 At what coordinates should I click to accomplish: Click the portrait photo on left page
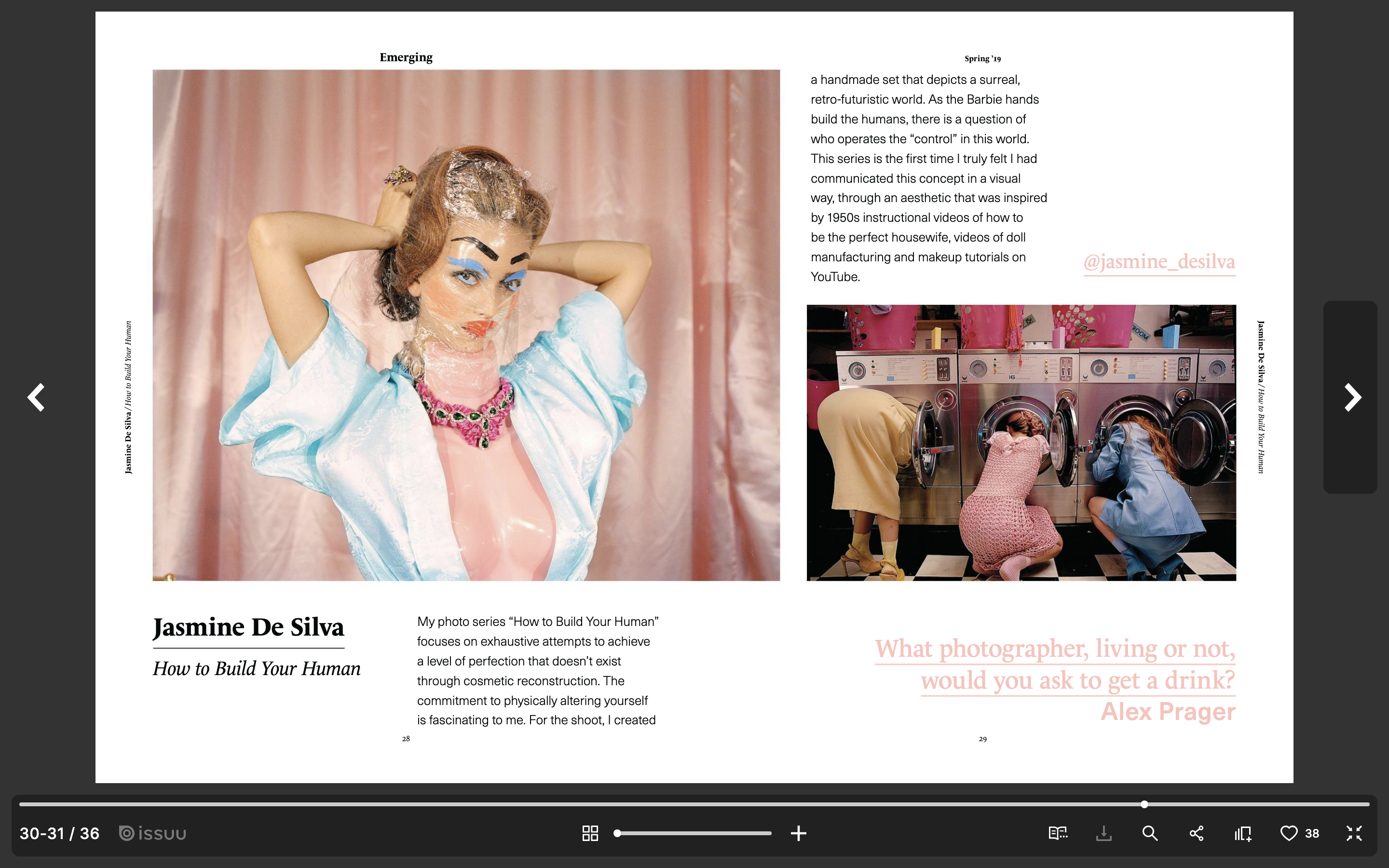465,325
